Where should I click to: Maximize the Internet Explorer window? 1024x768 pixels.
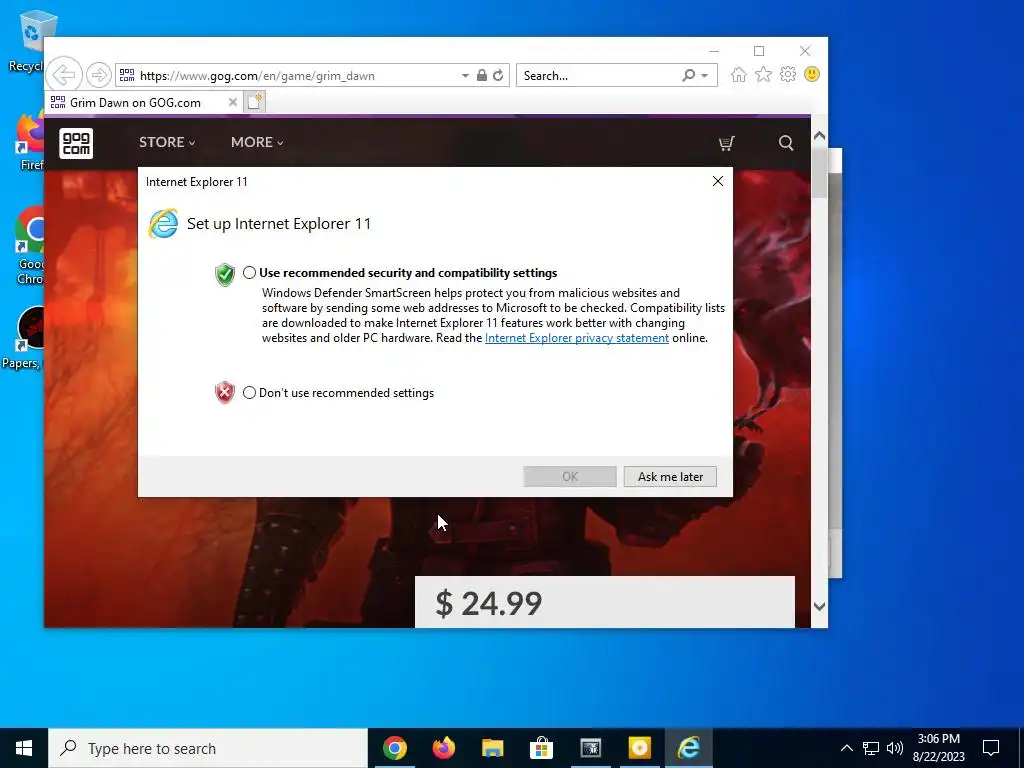coord(759,51)
